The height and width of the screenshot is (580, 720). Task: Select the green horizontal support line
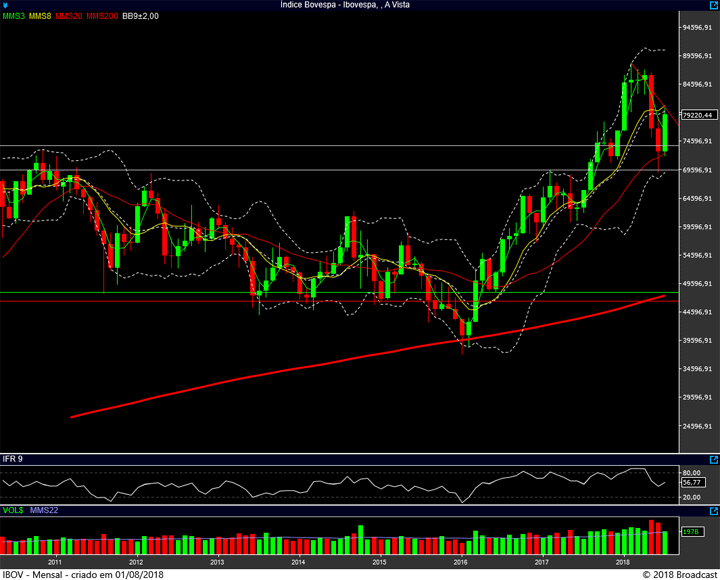tap(300, 293)
